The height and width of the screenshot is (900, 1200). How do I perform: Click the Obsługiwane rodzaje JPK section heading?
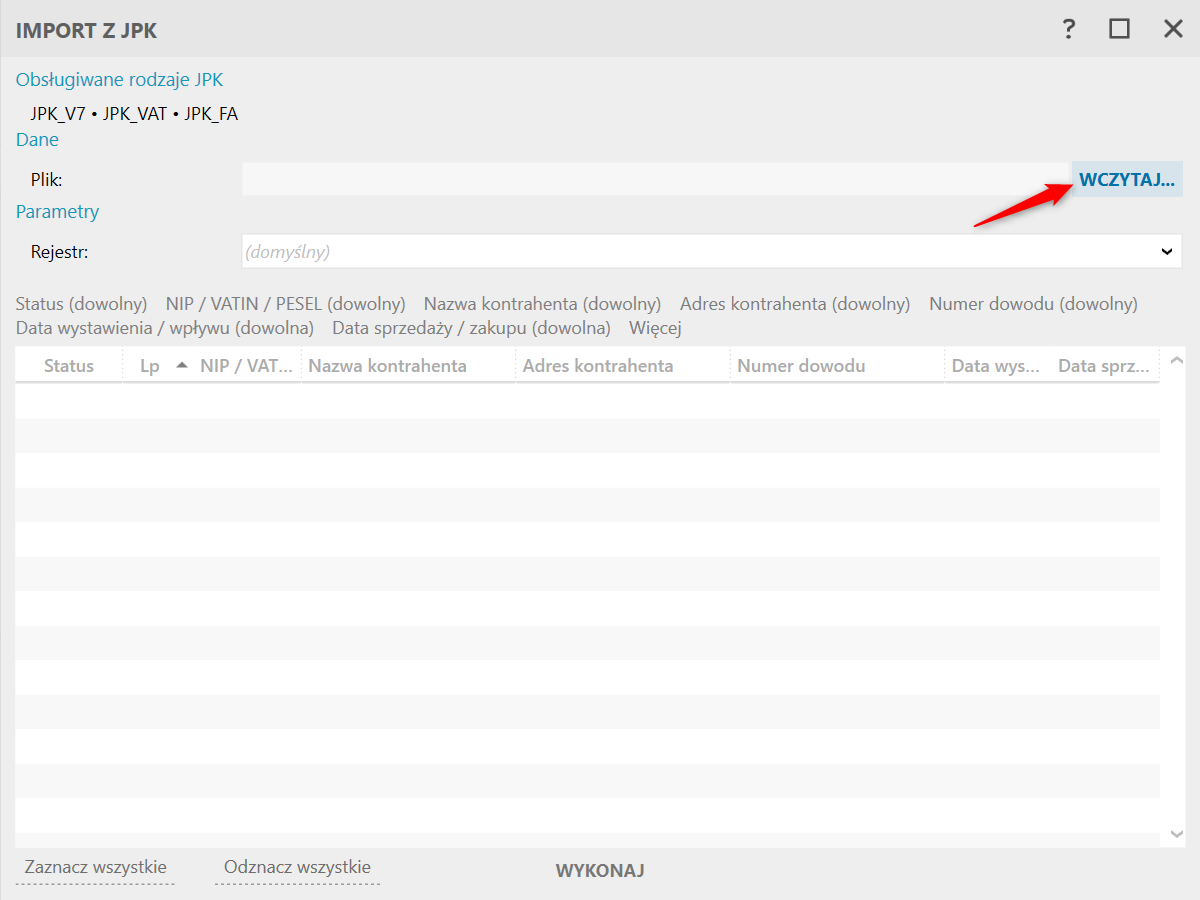click(x=120, y=80)
